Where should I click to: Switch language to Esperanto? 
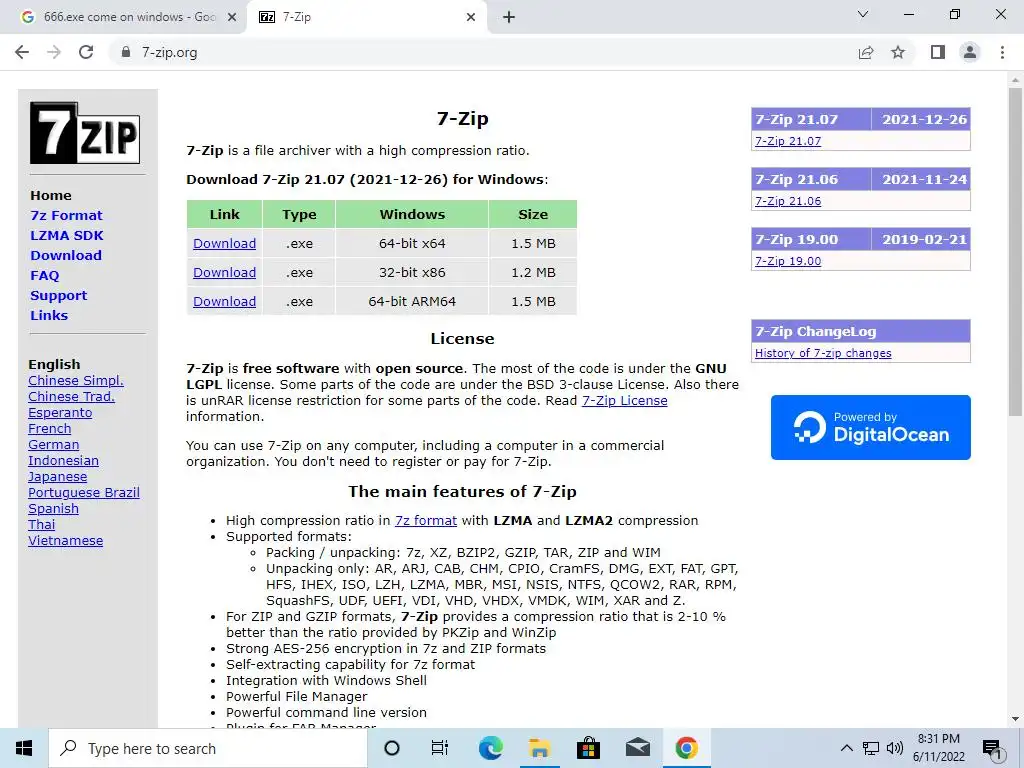[x=60, y=413]
